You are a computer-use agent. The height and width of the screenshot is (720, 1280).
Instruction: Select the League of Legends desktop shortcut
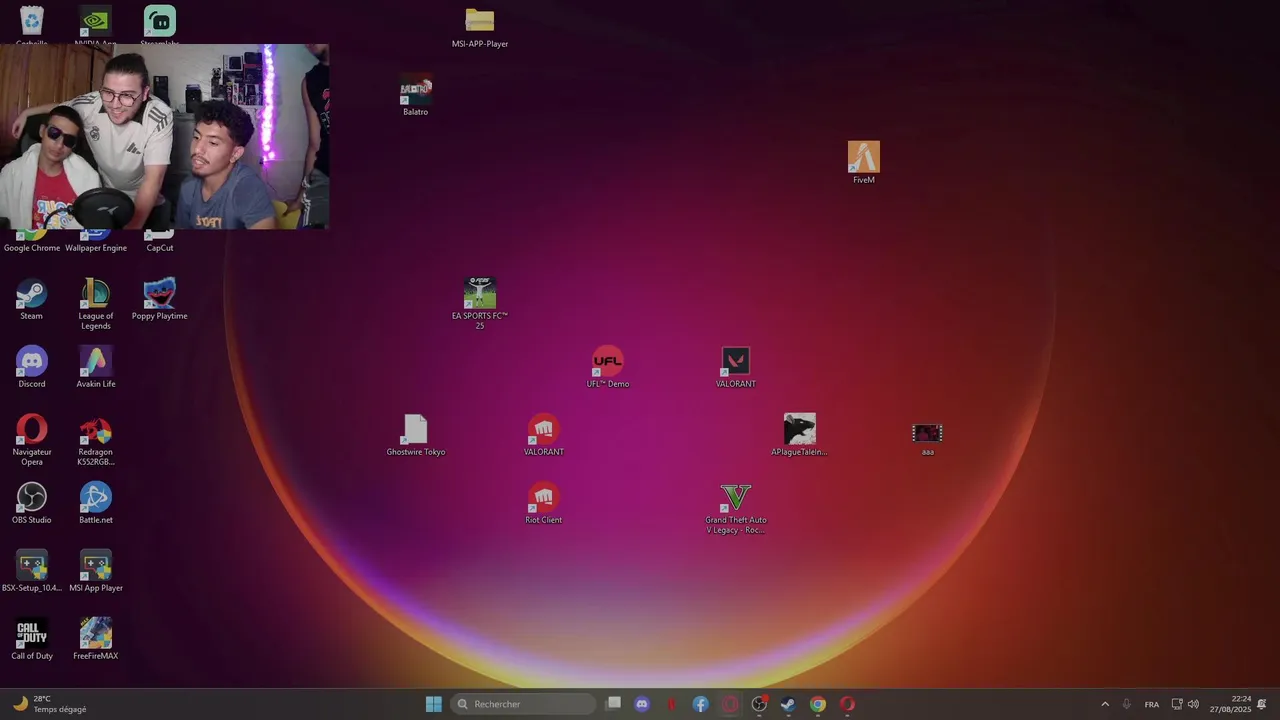point(96,304)
